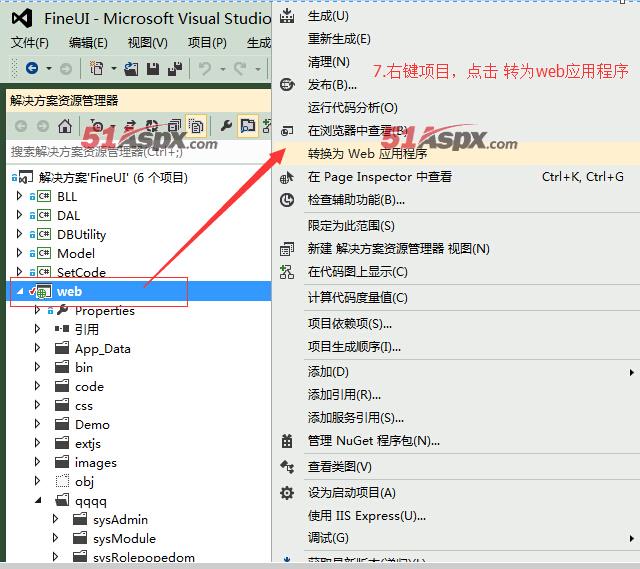Image resolution: width=640 pixels, height=569 pixels.
Task: Open the 项目(P) menu
Action: pyautogui.click(x=207, y=42)
